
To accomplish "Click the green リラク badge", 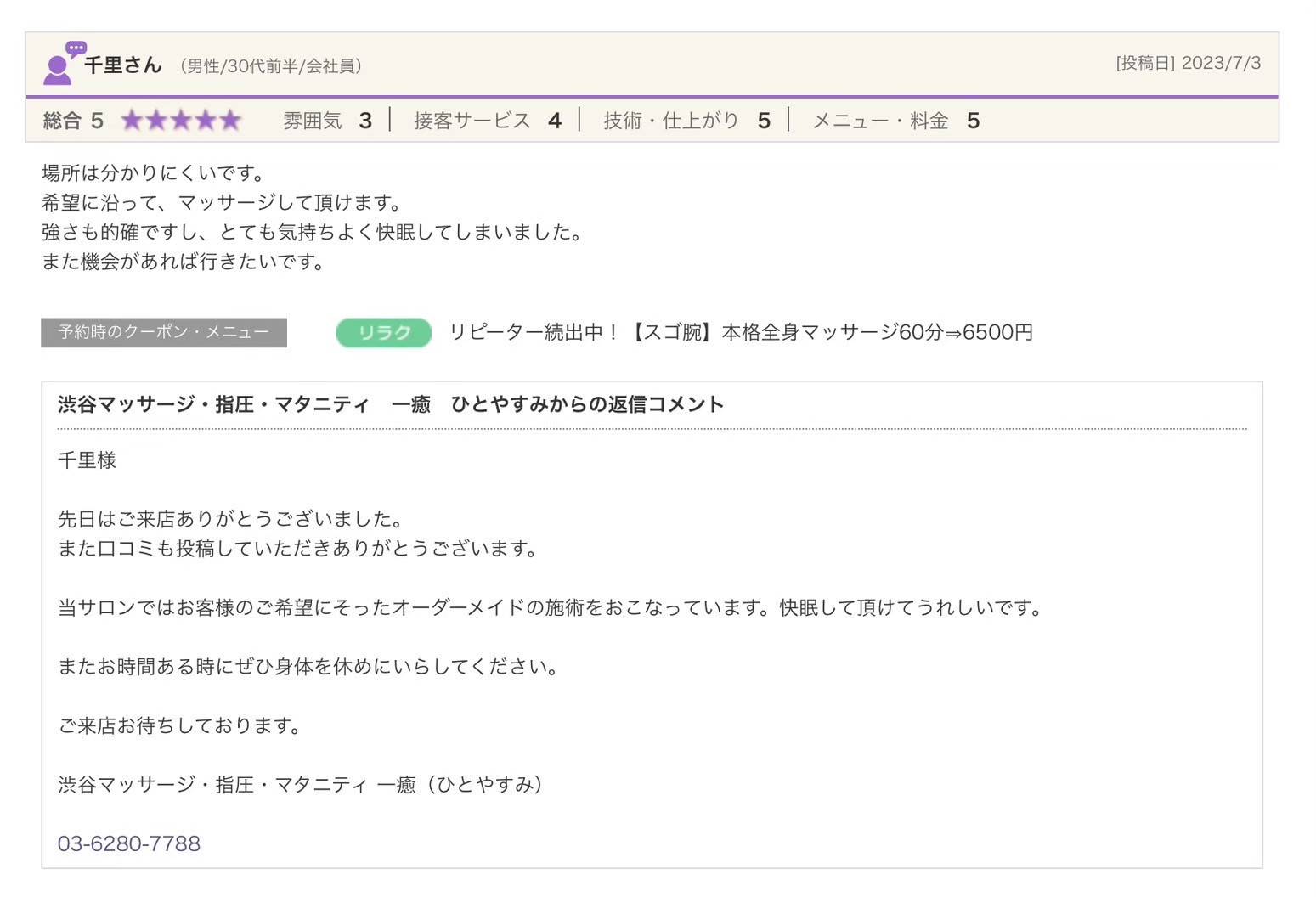I will (x=384, y=332).
